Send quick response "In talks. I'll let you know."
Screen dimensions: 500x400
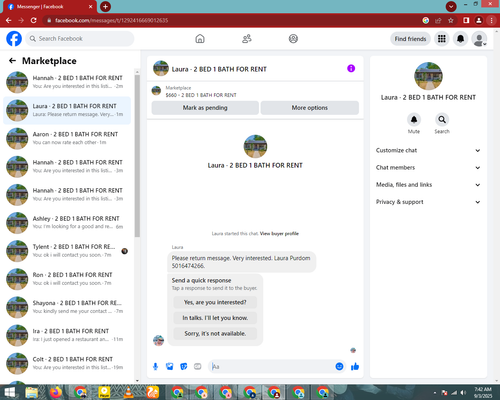coord(215,318)
